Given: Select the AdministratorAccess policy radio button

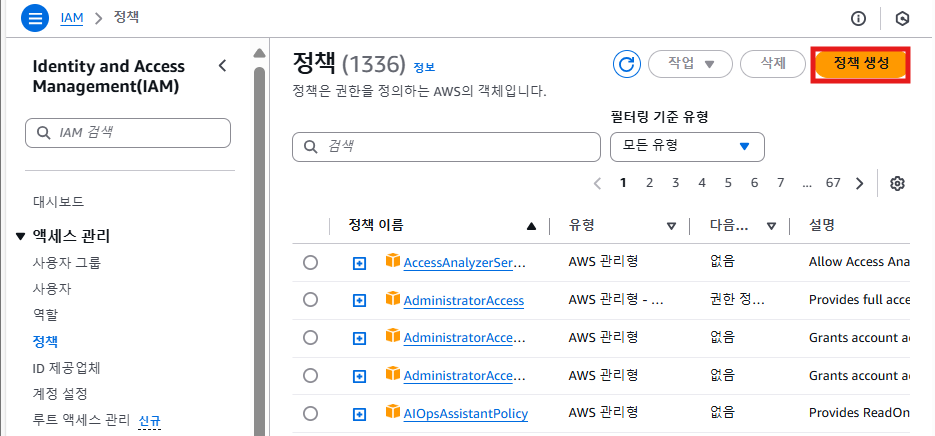Looking at the screenshot, I should coord(310,300).
